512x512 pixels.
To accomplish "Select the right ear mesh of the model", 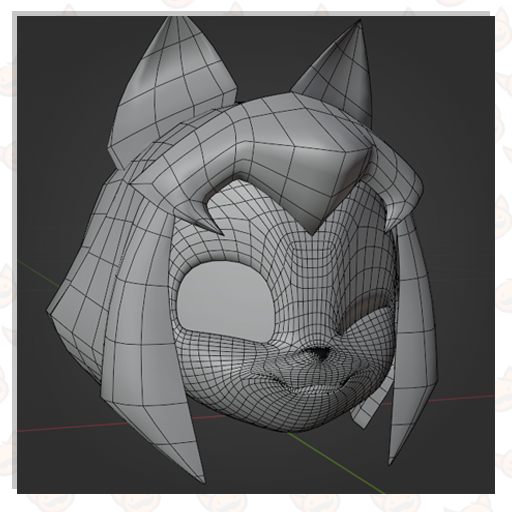I will point(337,73).
